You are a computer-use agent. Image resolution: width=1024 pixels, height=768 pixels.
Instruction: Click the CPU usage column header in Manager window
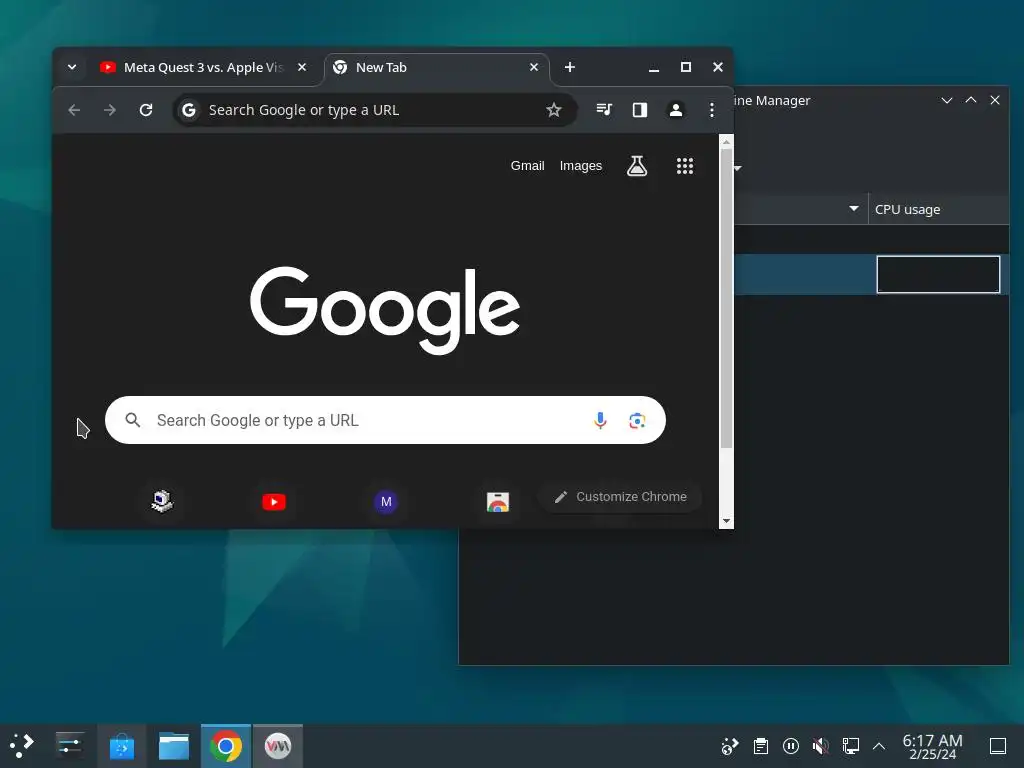coord(938,210)
